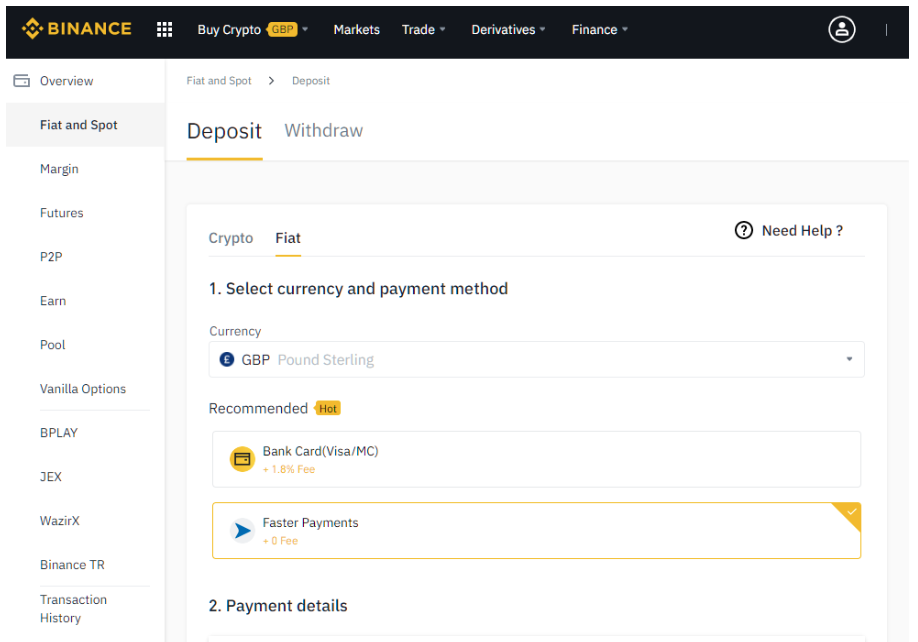This screenshot has height=642, width=918.
Task: Open the Markets page
Action: tap(357, 29)
